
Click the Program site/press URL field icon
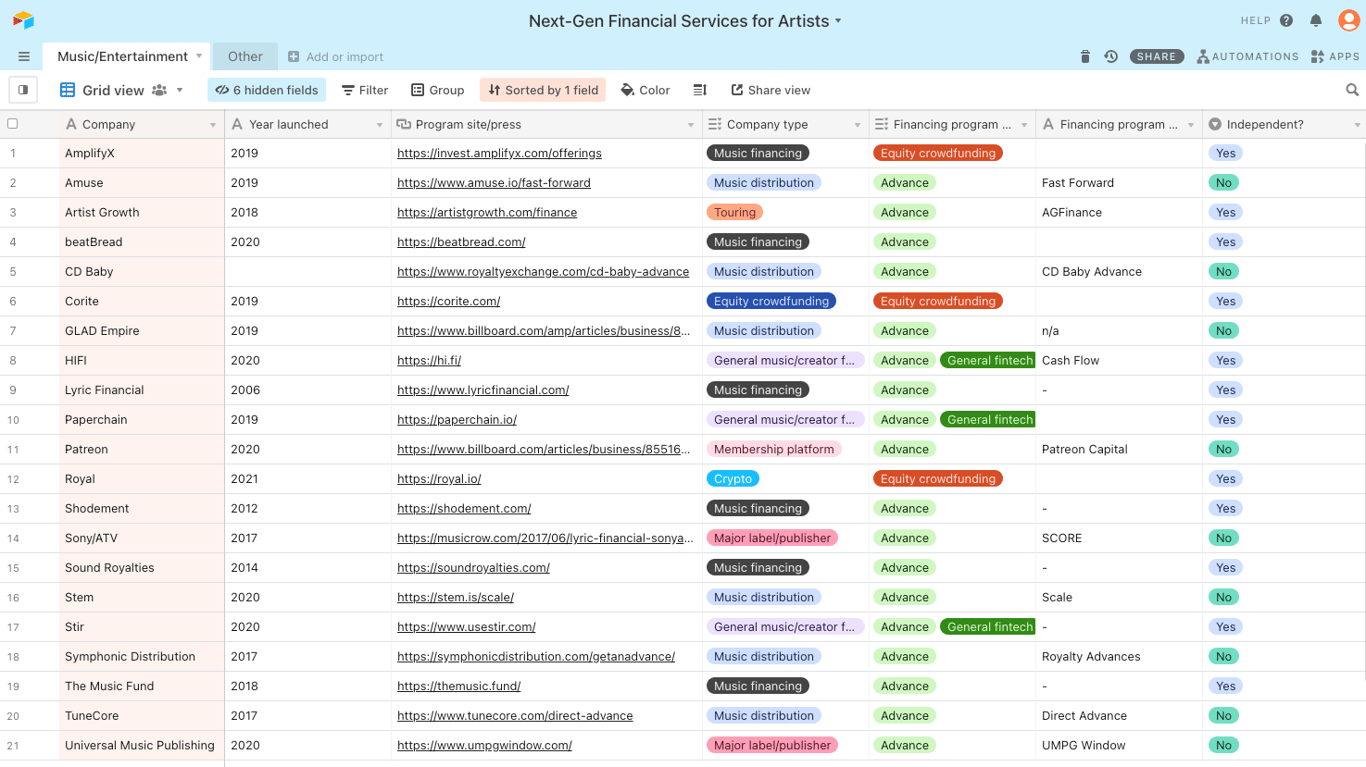pyautogui.click(x=404, y=125)
